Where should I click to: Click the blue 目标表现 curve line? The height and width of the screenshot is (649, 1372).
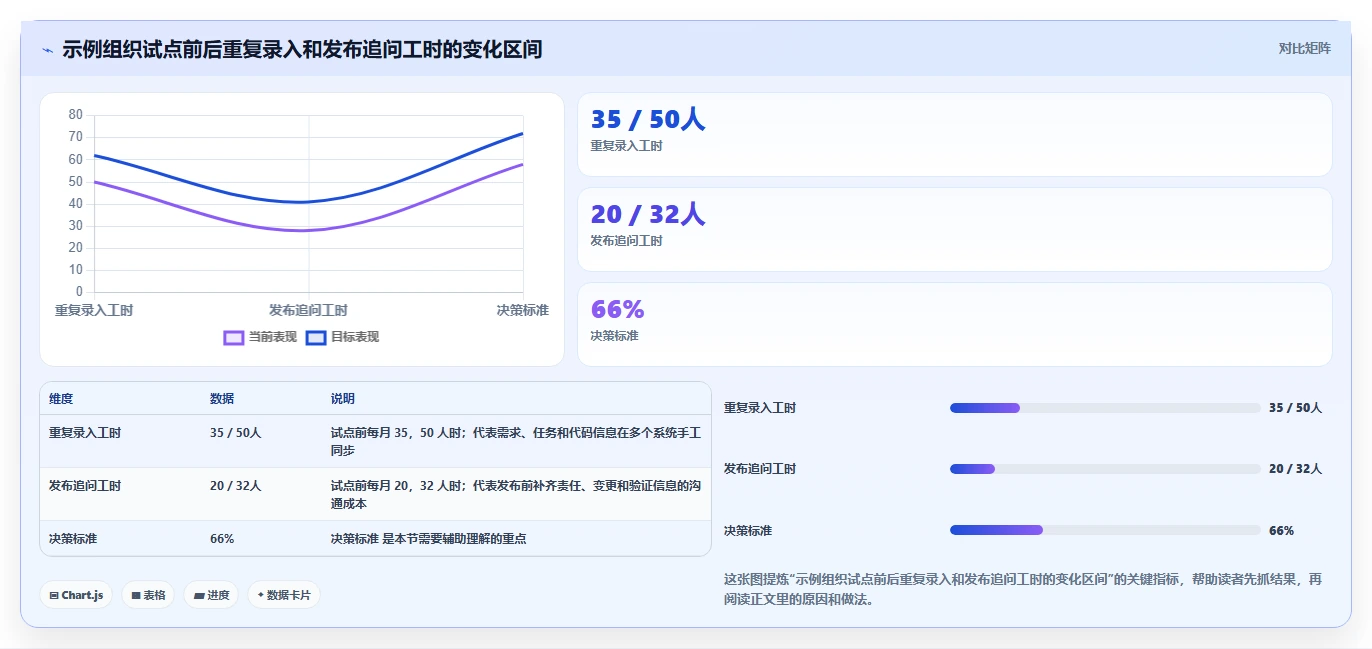click(309, 202)
